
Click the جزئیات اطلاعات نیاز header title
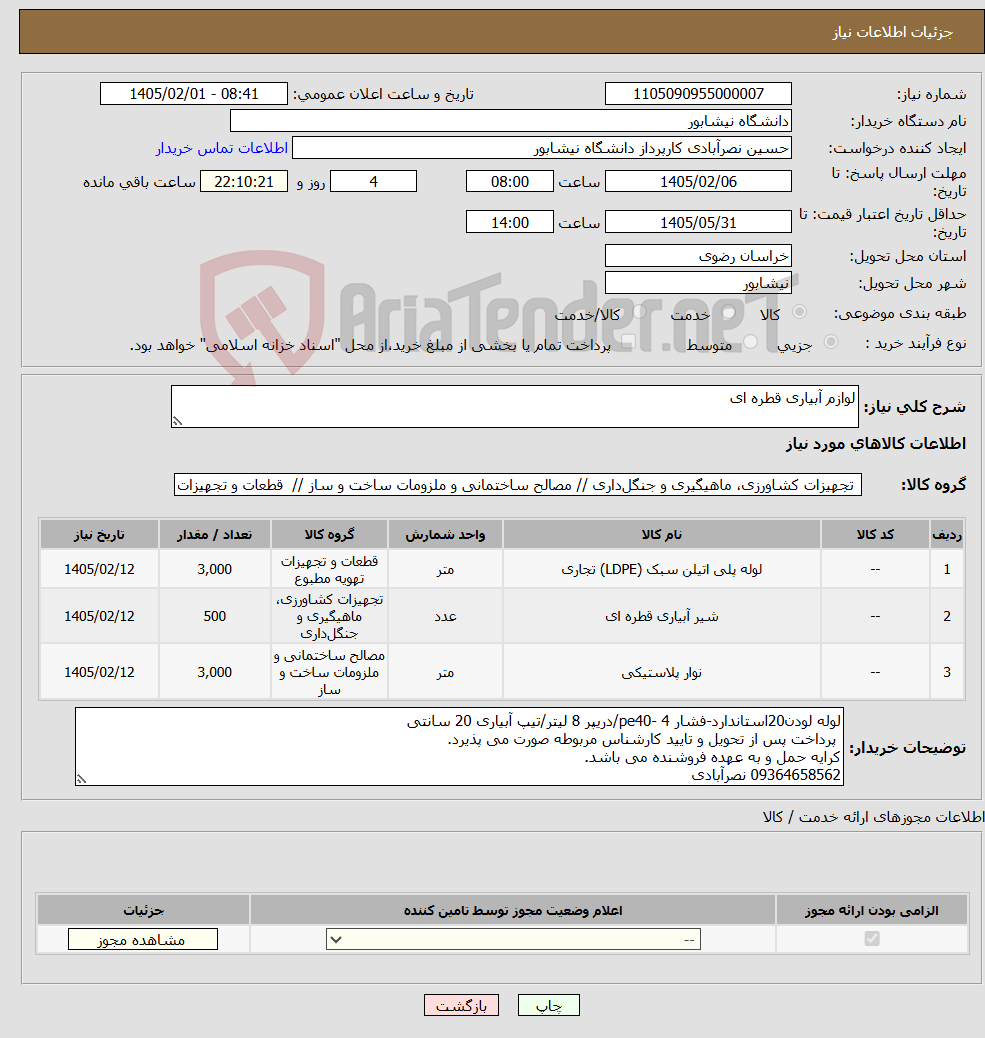(892, 32)
